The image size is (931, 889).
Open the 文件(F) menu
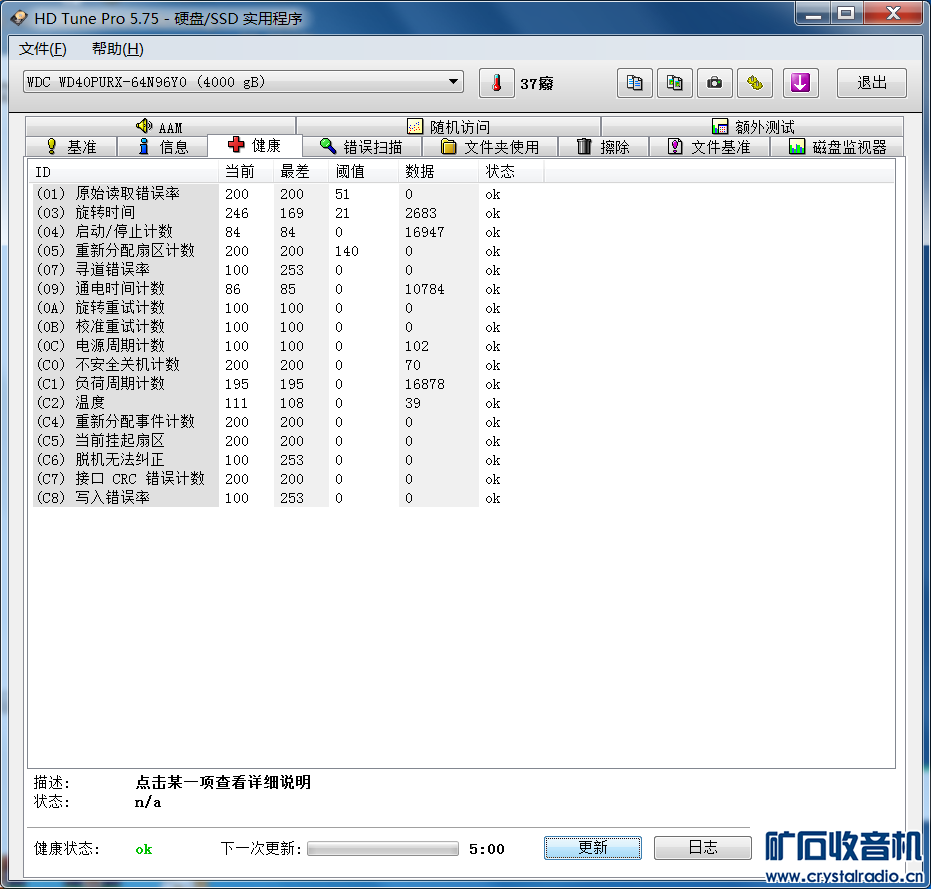click(43, 49)
